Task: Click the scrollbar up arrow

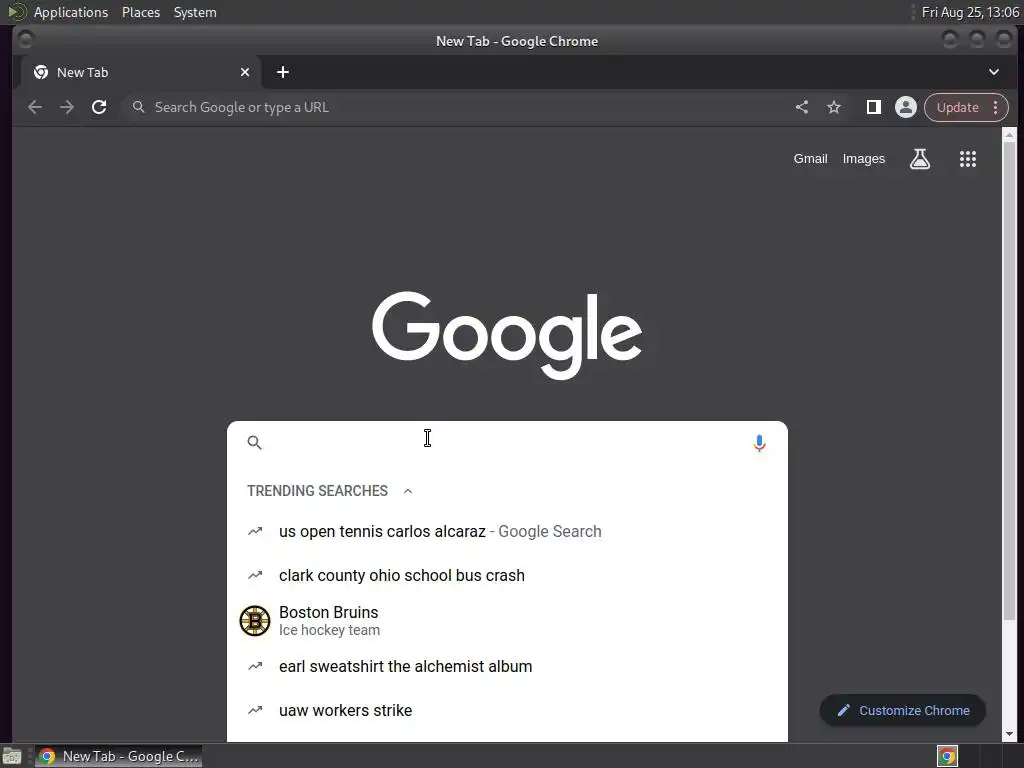Action: coord(1009,135)
